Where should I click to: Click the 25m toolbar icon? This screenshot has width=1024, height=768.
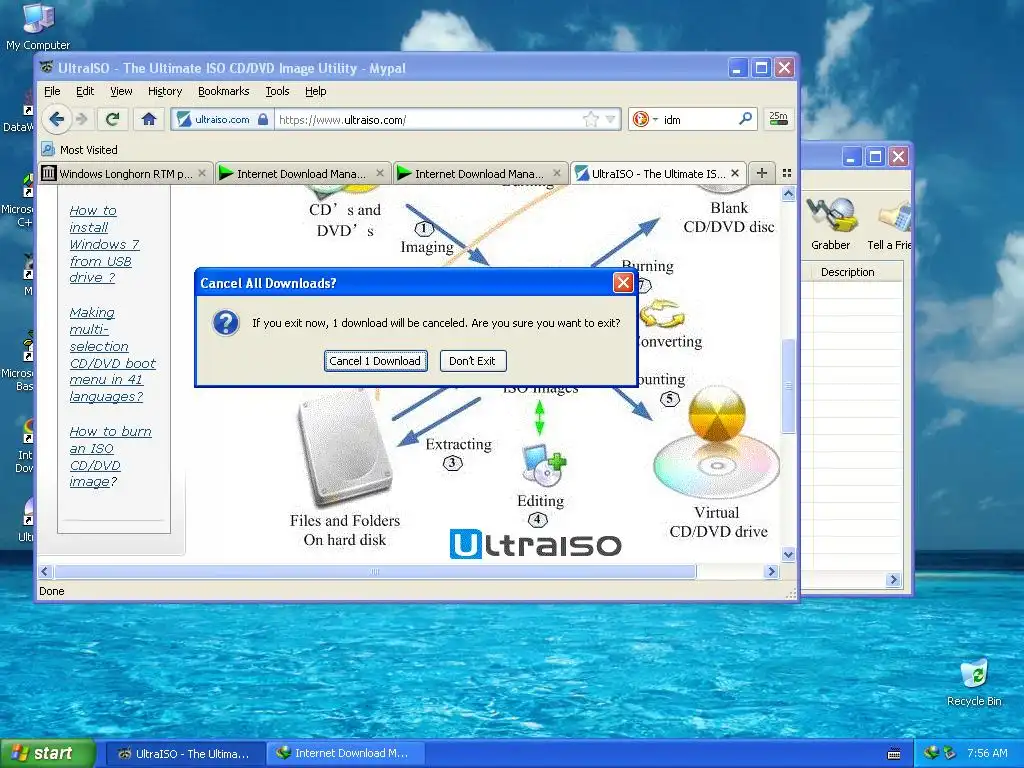coord(778,119)
